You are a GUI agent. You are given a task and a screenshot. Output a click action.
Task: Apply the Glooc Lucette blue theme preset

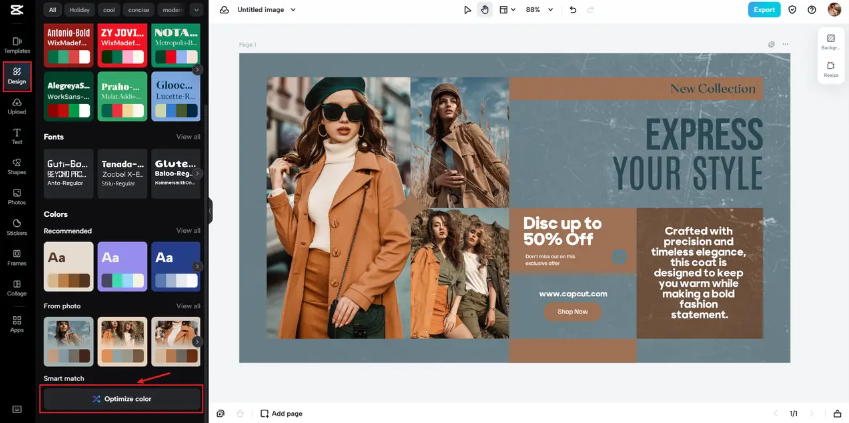(x=176, y=96)
